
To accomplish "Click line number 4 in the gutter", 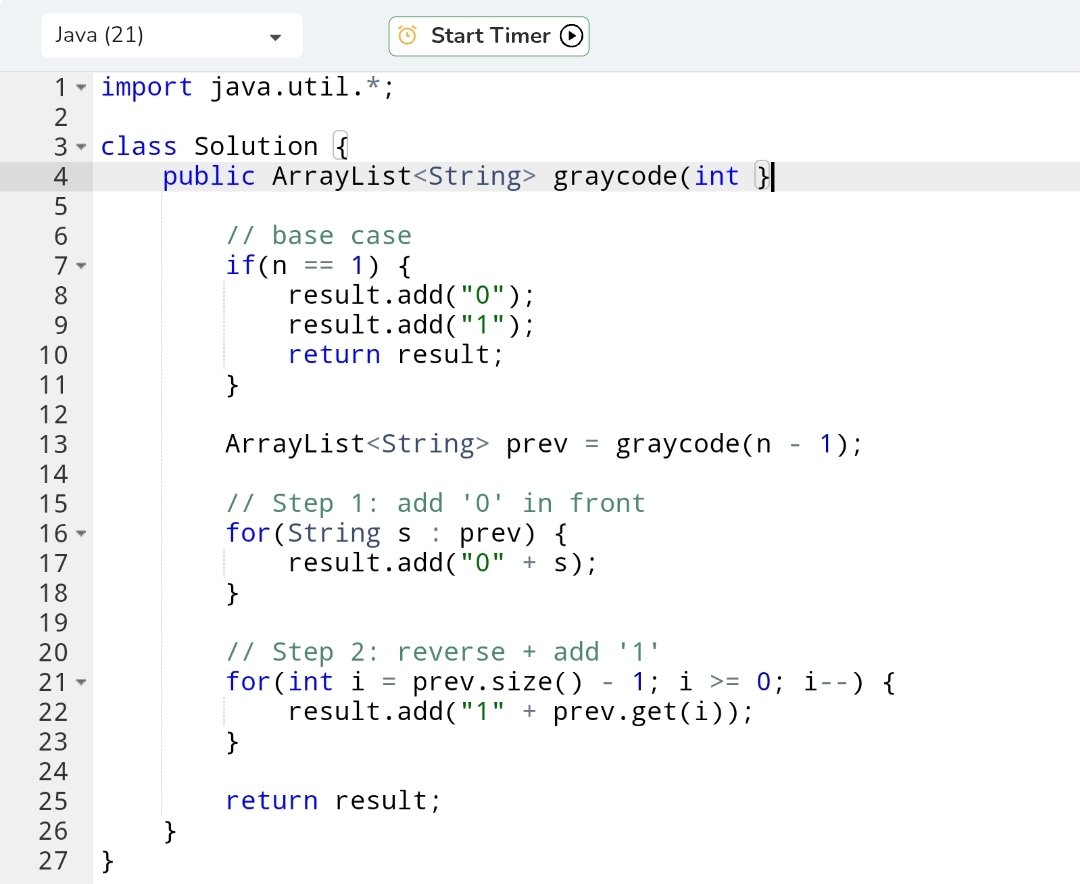I will [61, 176].
